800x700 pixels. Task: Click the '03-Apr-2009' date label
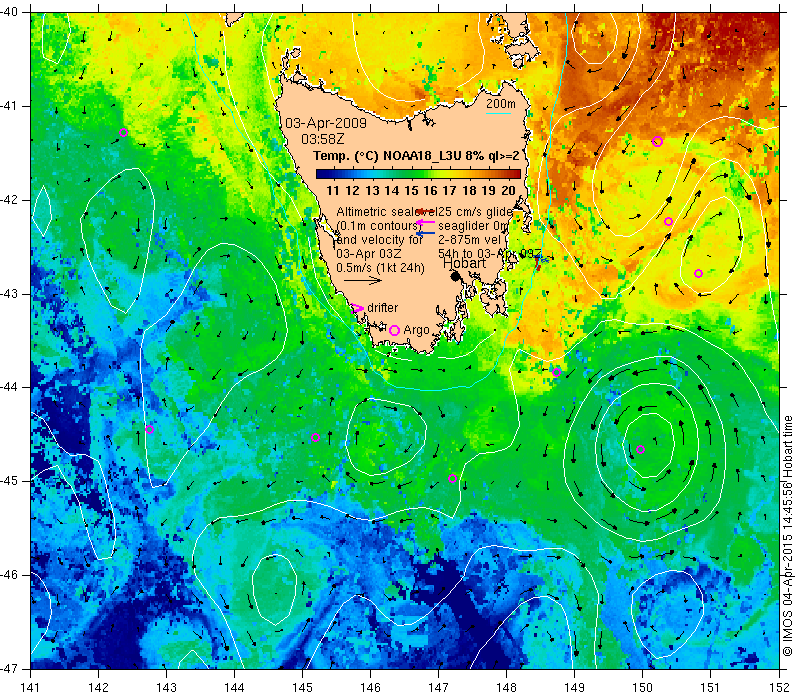[x=326, y=123]
